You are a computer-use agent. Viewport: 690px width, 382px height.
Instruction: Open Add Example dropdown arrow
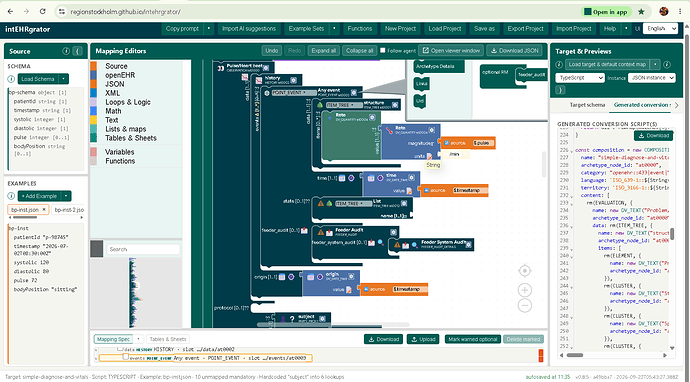(x=66, y=196)
